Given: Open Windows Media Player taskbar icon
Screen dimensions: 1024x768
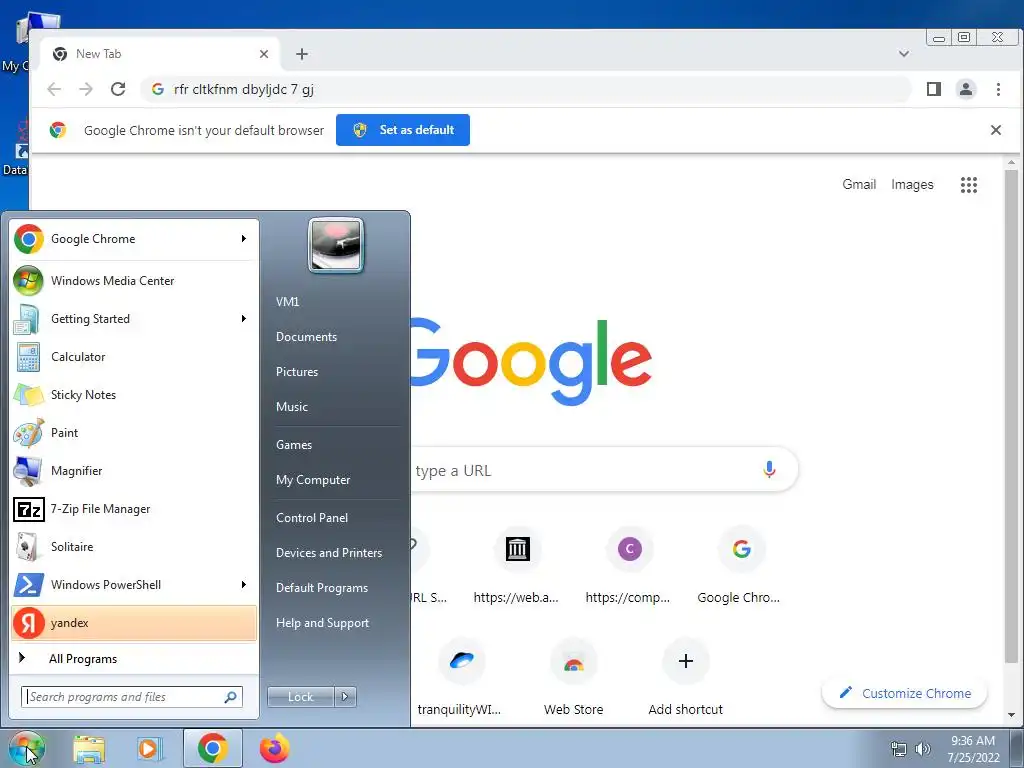Looking at the screenshot, I should tap(150, 748).
